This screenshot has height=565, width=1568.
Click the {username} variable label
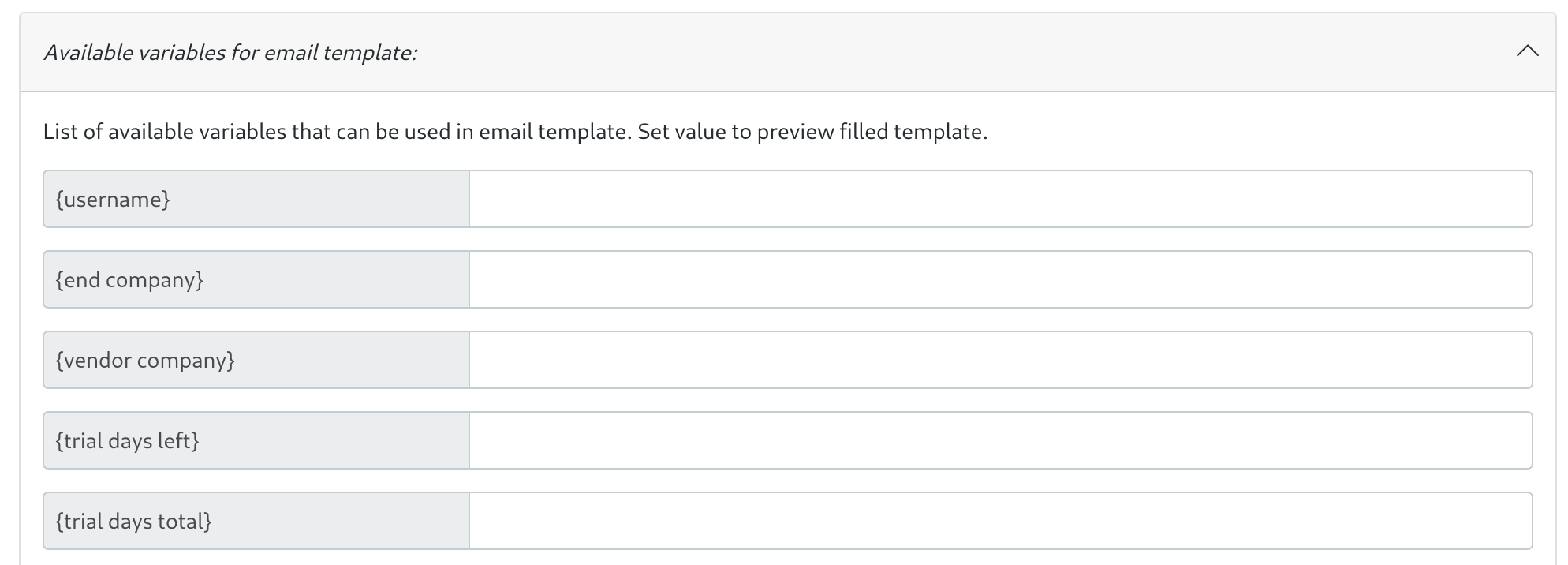(113, 200)
